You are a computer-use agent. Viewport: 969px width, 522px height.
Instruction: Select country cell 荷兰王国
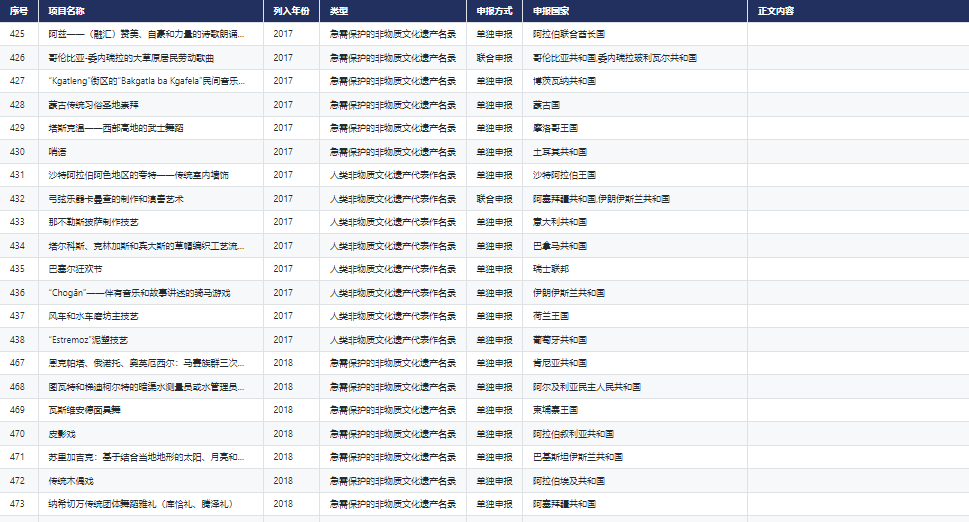click(x=551, y=316)
